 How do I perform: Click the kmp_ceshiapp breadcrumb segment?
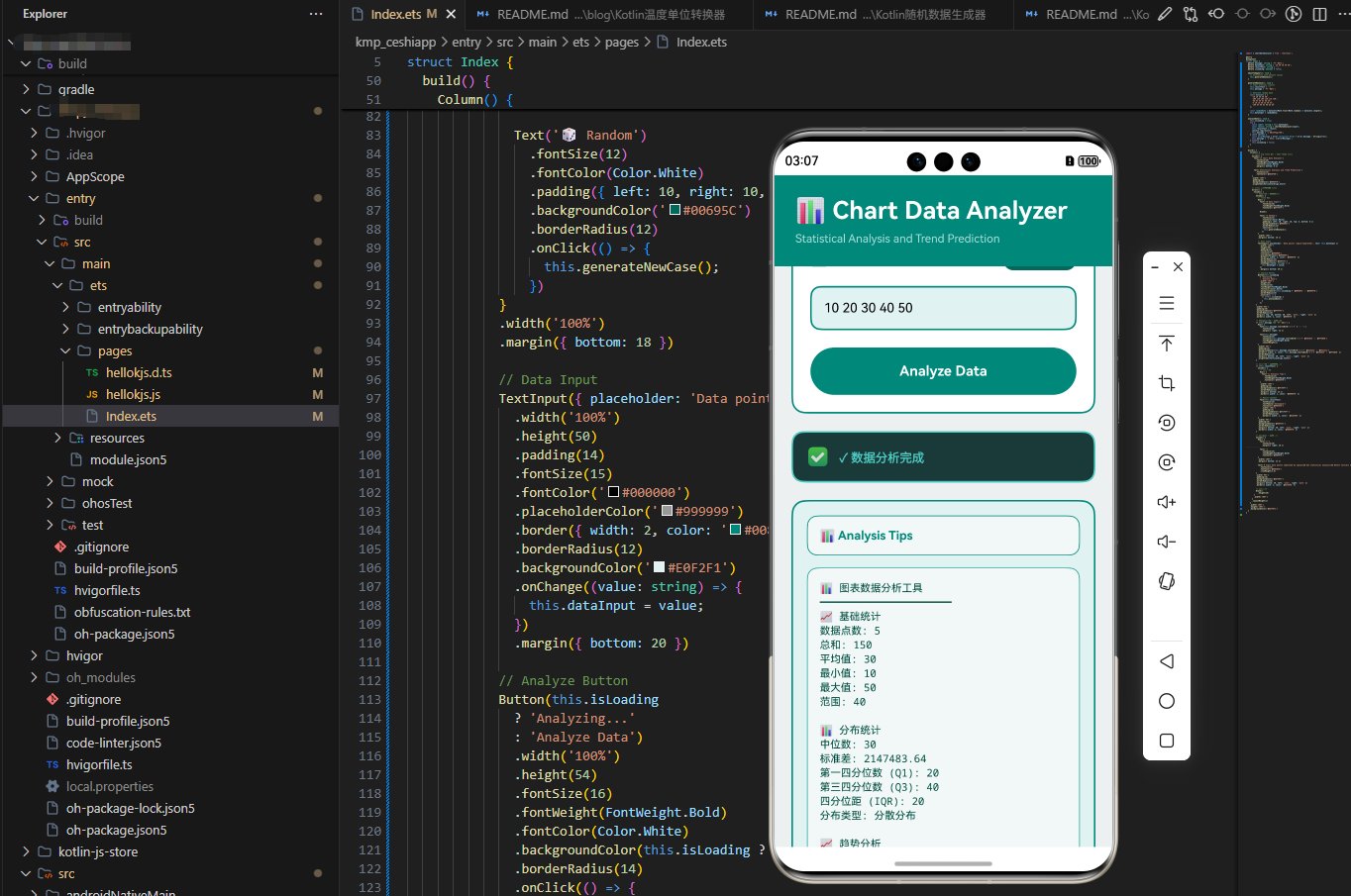pyautogui.click(x=395, y=42)
